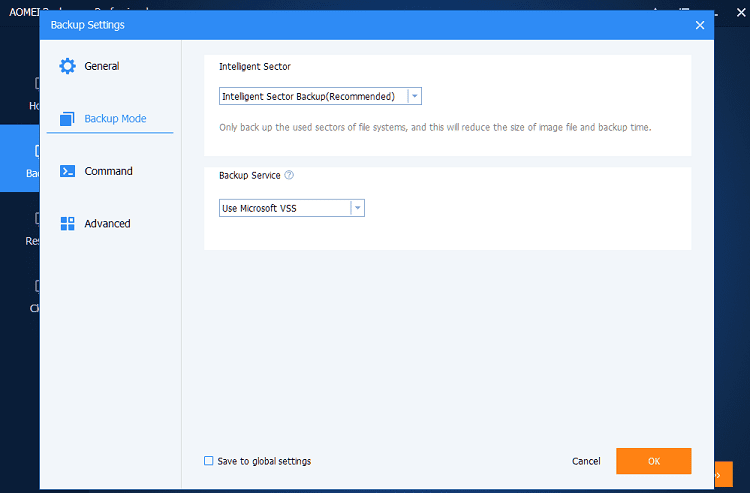Viewport: 750px width, 493px height.
Task: Enable Save to global settings checkbox
Action: [209, 460]
